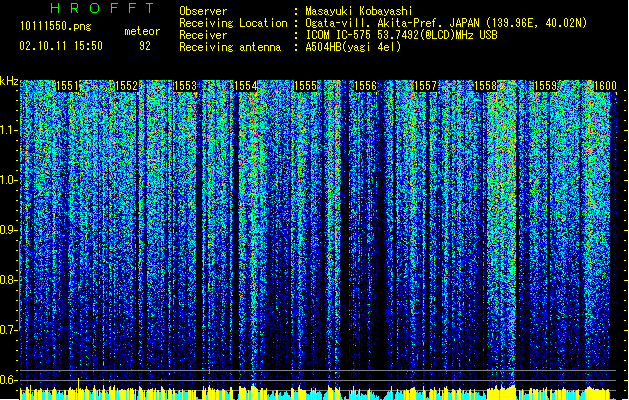Image resolution: width=629 pixels, height=400 pixels.
Task: Click the 1558 time marker
Action: tap(485, 86)
